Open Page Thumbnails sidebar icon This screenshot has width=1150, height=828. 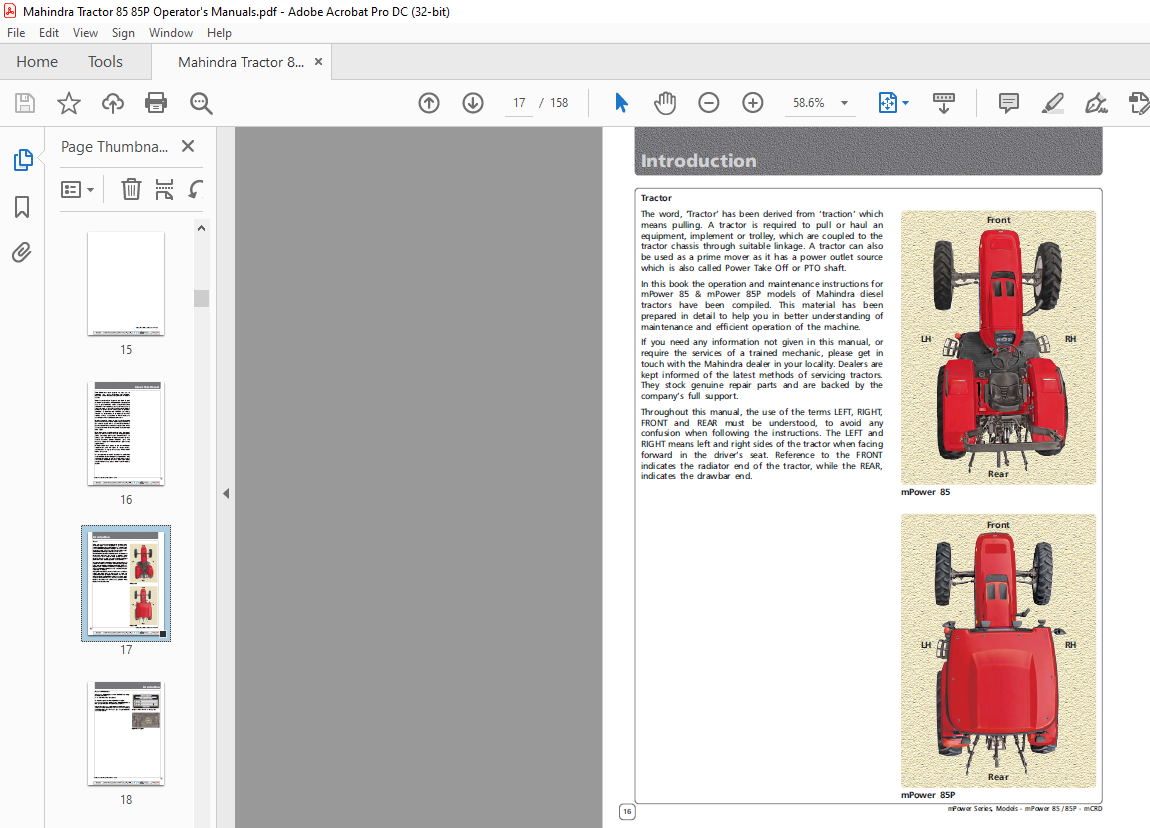22,159
